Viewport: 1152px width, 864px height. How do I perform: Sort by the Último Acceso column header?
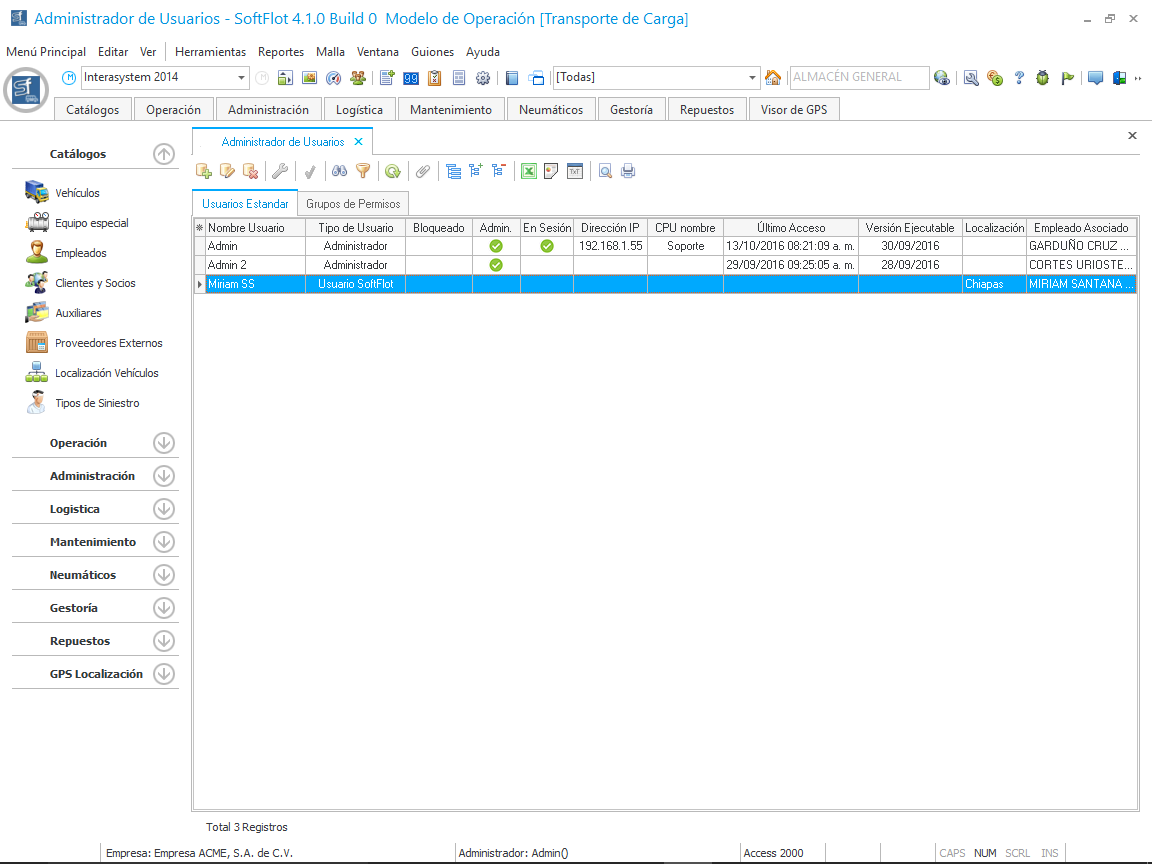pyautogui.click(x=791, y=228)
